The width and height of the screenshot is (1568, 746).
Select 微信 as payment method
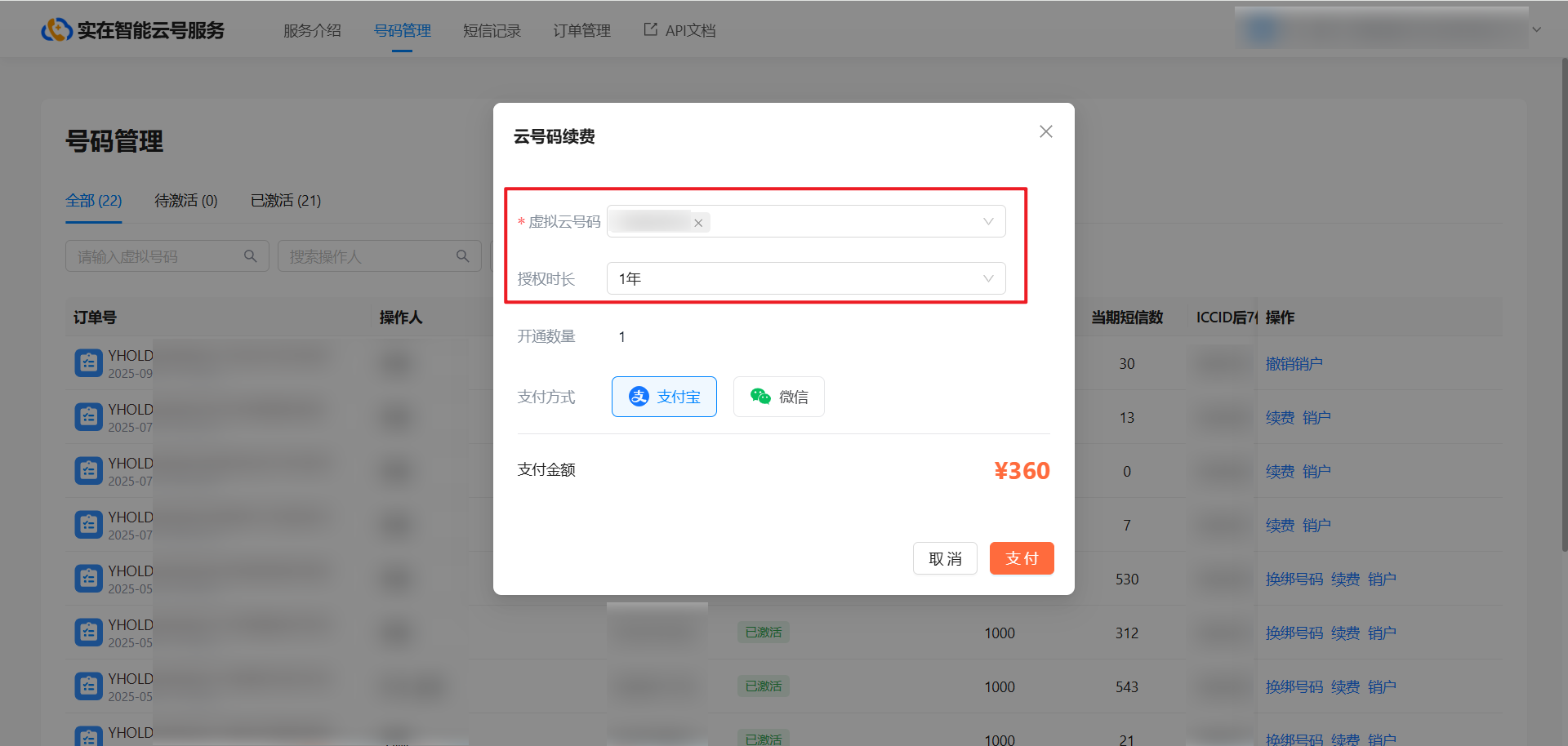tap(778, 397)
